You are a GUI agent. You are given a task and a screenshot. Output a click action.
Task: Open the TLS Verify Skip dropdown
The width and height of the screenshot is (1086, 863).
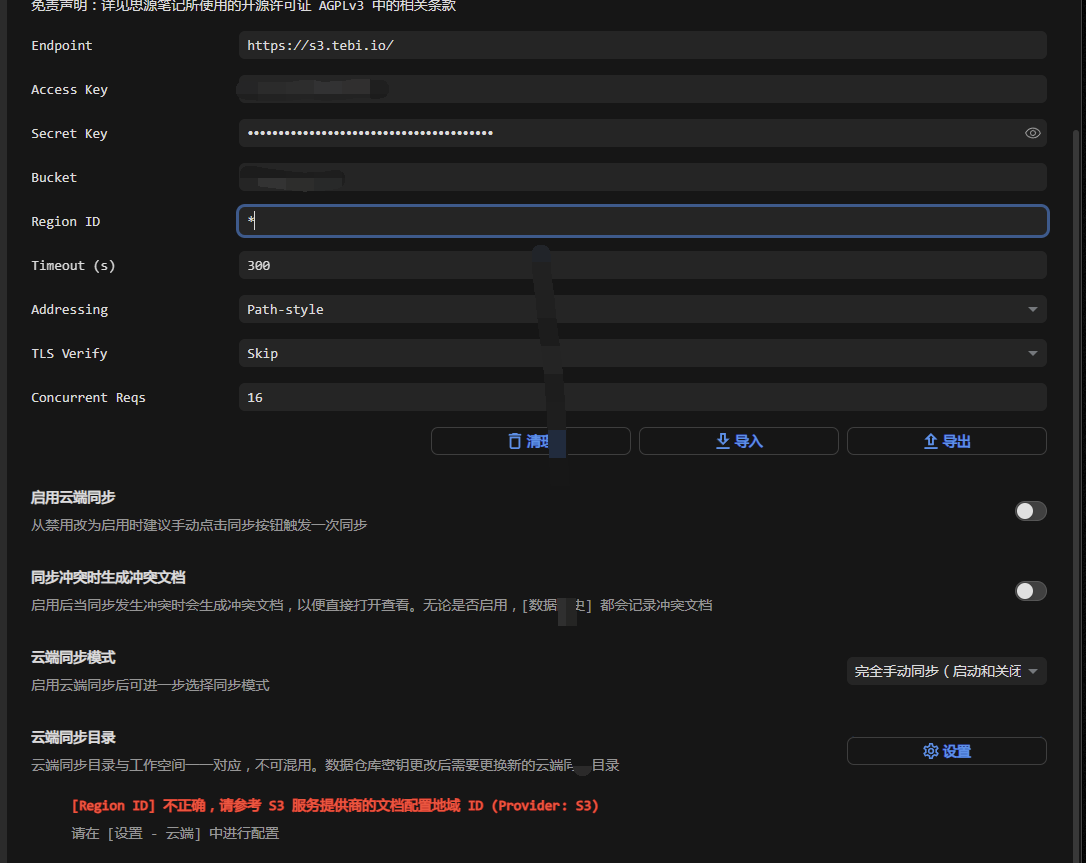[642, 353]
